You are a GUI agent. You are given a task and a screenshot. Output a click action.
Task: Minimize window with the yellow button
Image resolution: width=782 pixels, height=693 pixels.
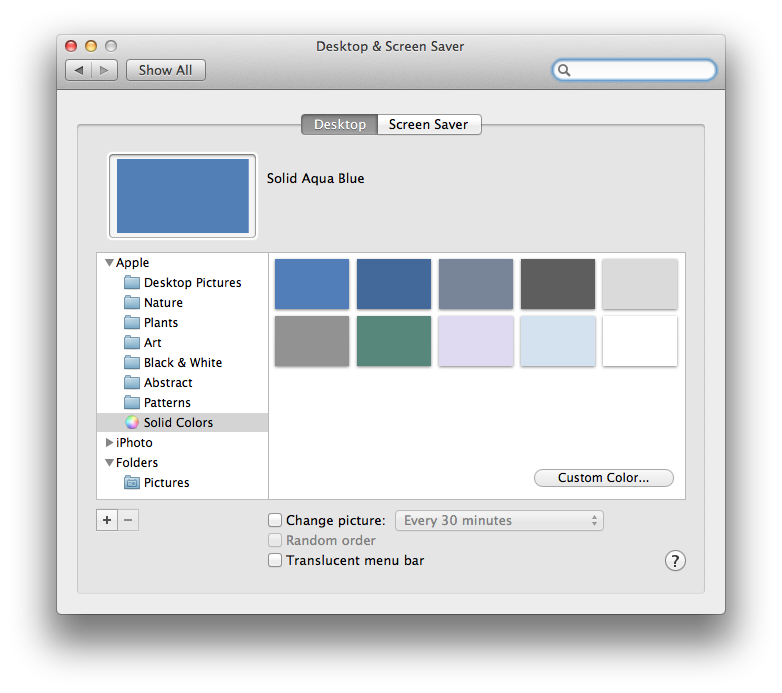tap(91, 46)
